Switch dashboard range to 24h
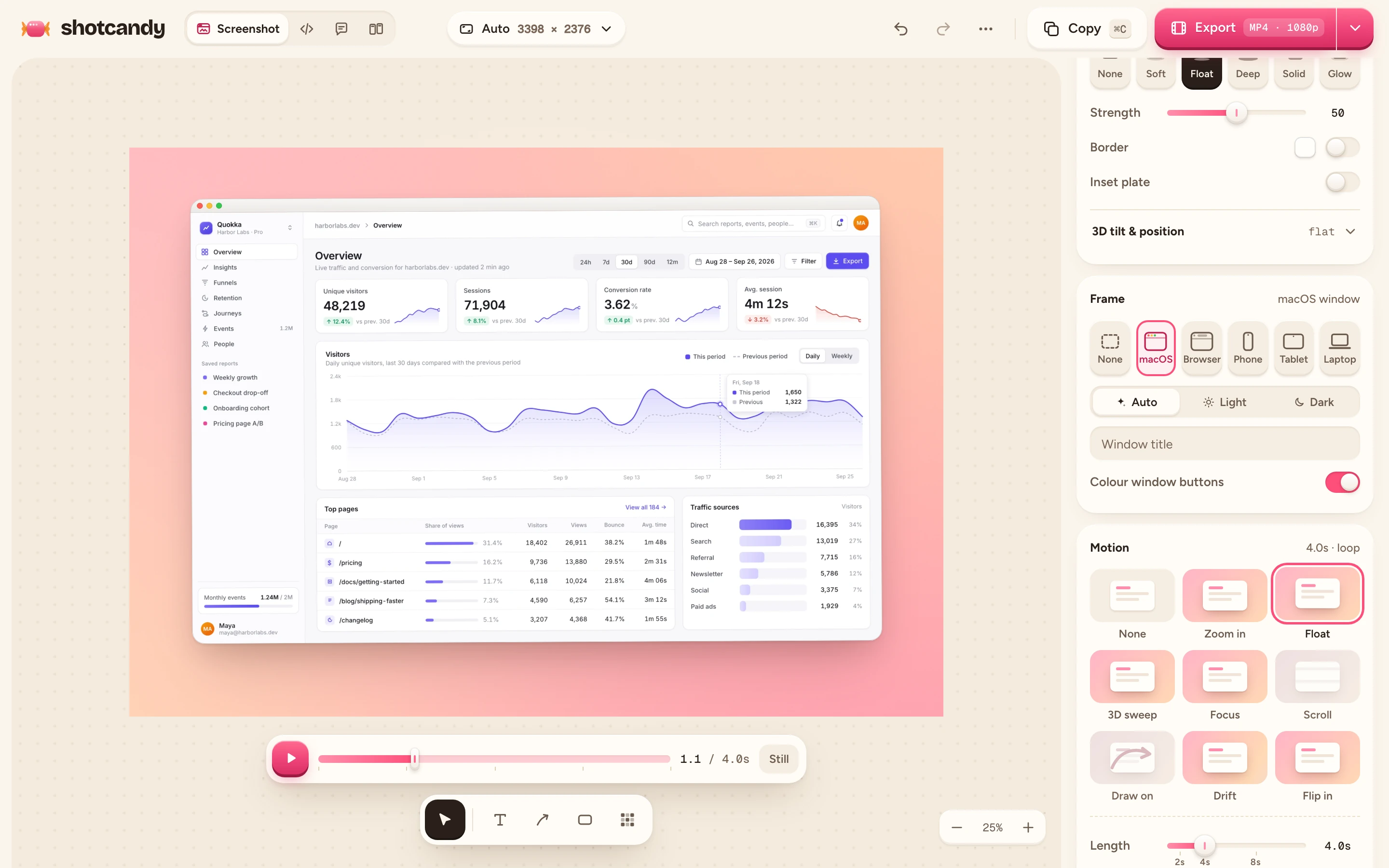Image resolution: width=1389 pixels, height=868 pixels. (x=586, y=262)
